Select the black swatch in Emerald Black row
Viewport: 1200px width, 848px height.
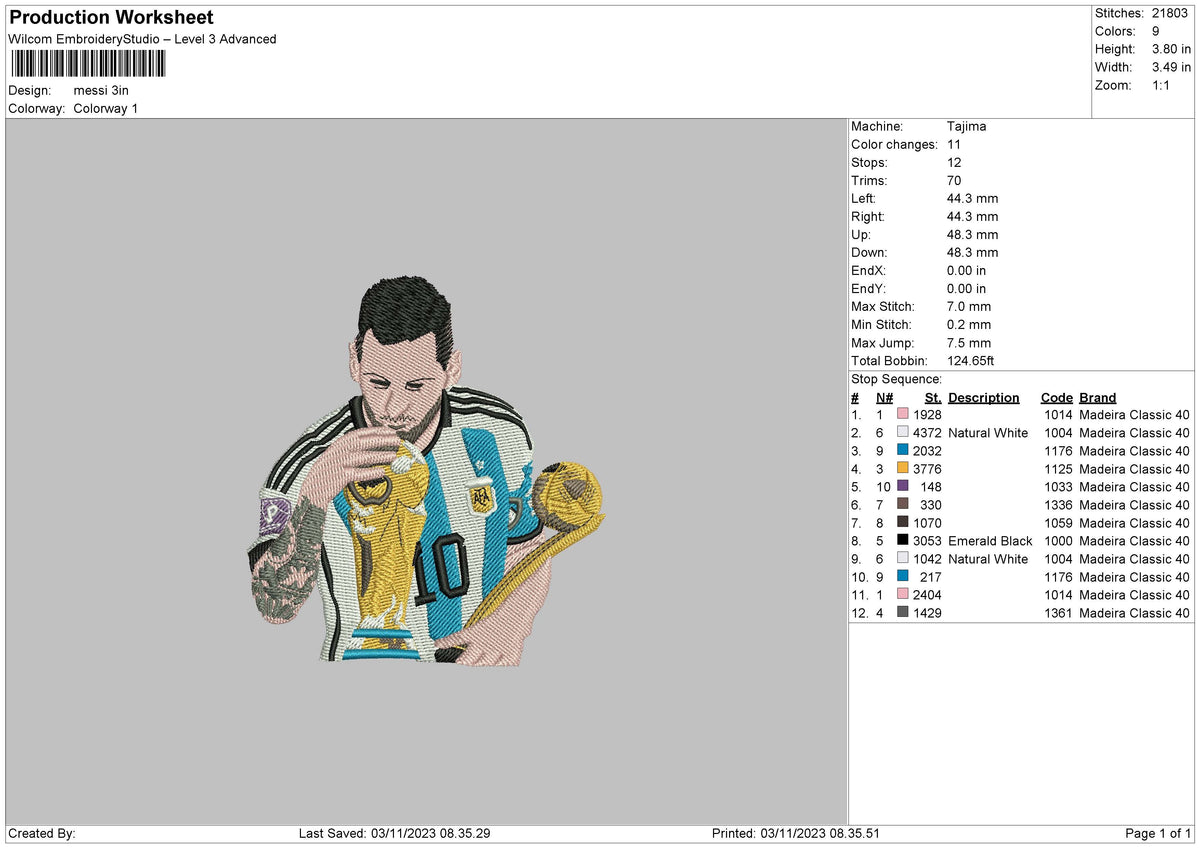coord(903,541)
